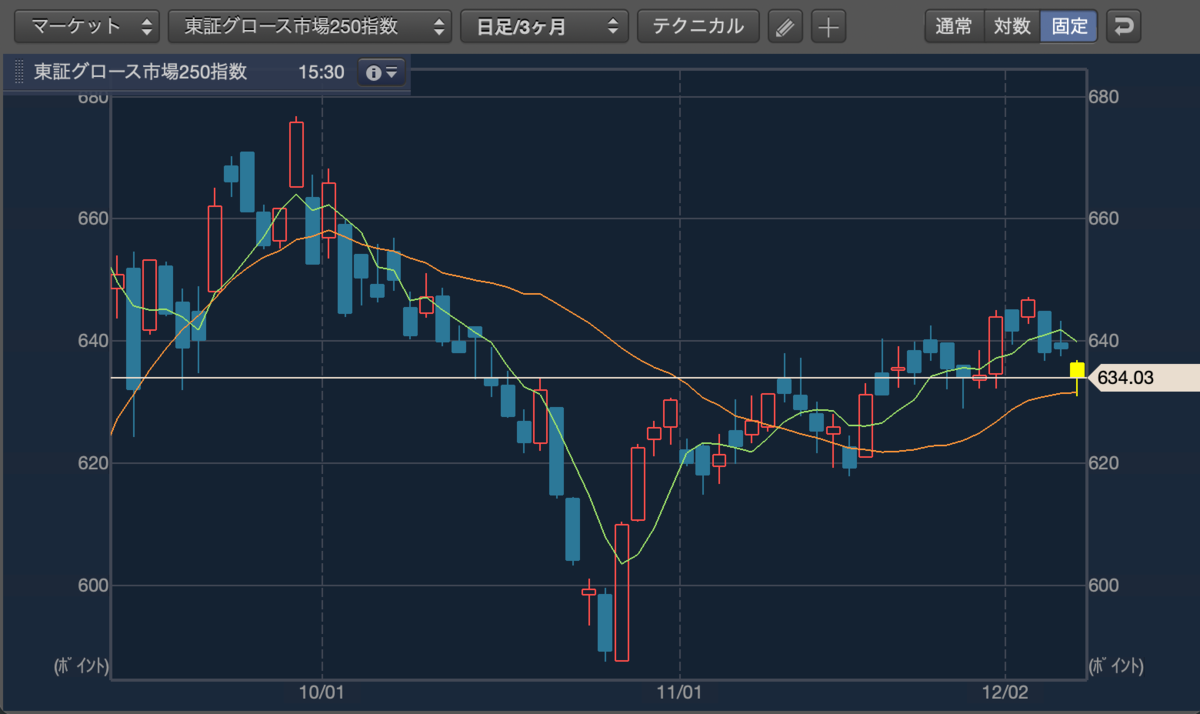
Task: Select the pencil drawing tool
Action: 785,27
